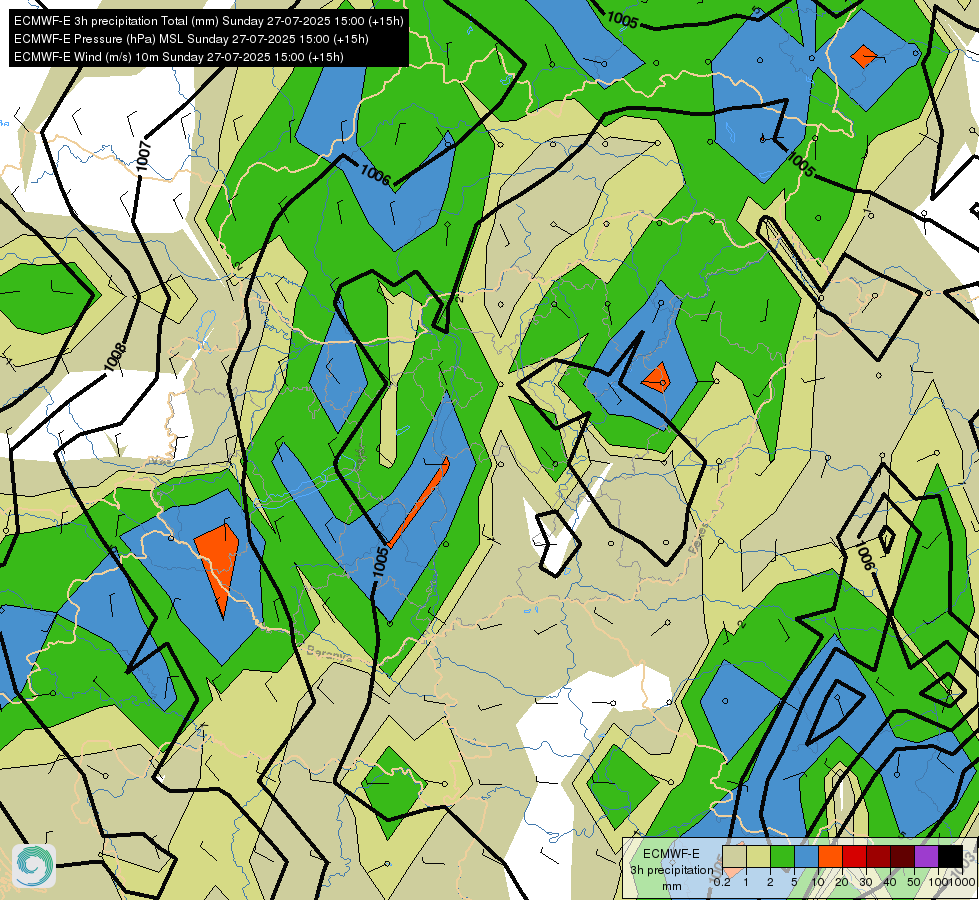979x900 pixels.
Task: Pick the dark red 30–40 mm legend swatch
Action: [x=878, y=856]
